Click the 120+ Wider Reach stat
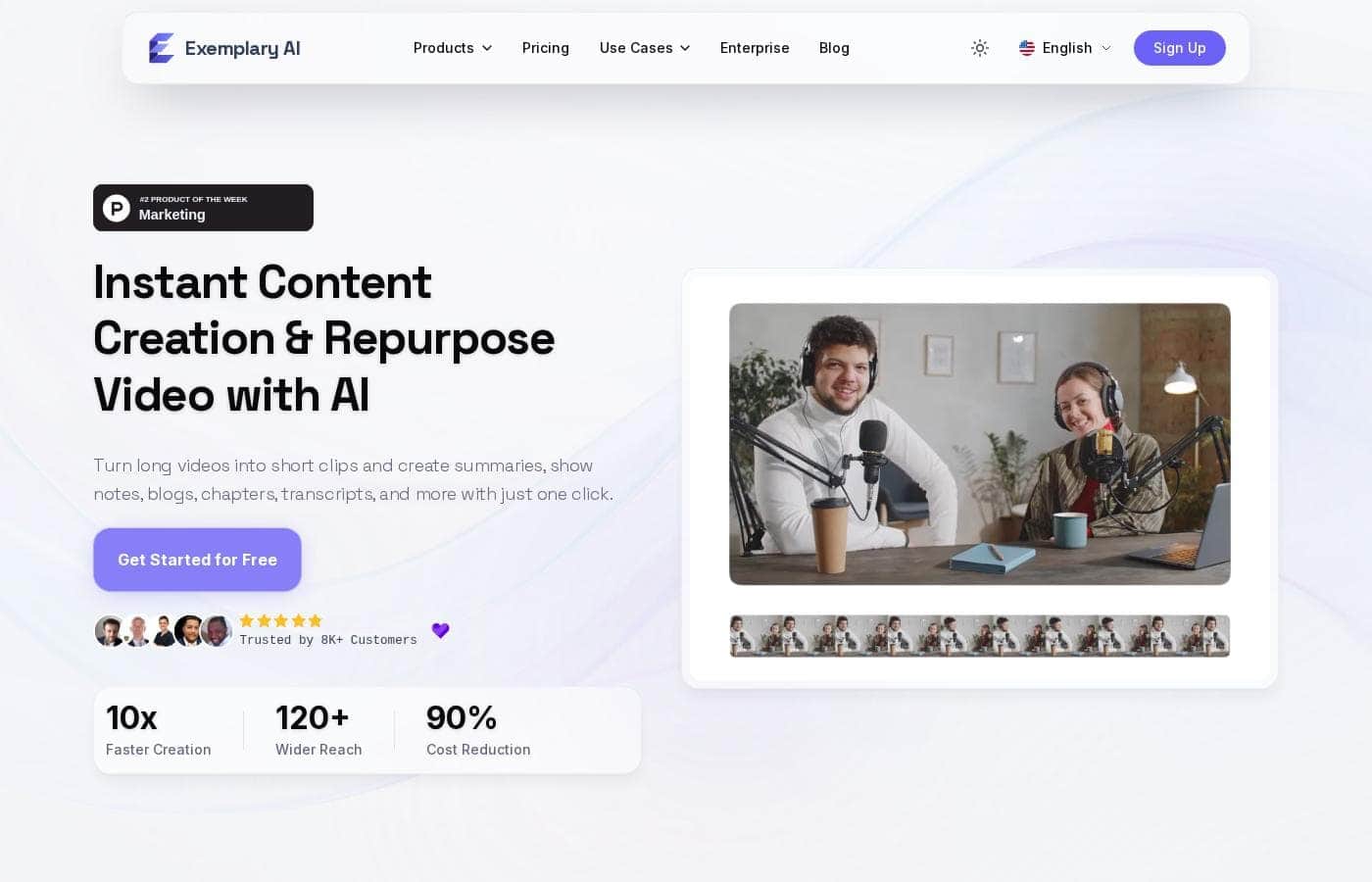This screenshot has width=1372, height=882. click(318, 730)
